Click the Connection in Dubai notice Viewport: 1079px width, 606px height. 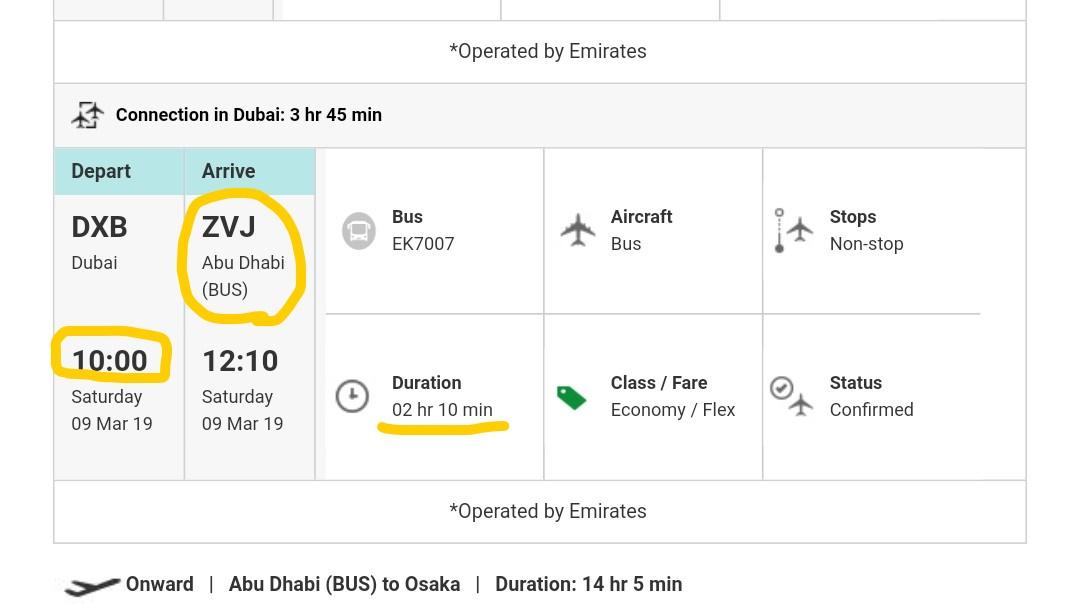pos(249,115)
